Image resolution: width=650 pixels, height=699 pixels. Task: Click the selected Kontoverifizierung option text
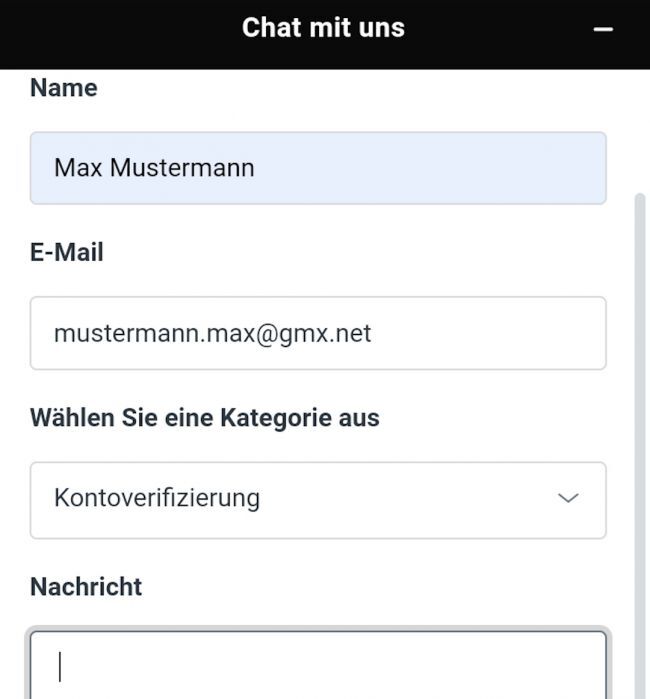point(157,498)
